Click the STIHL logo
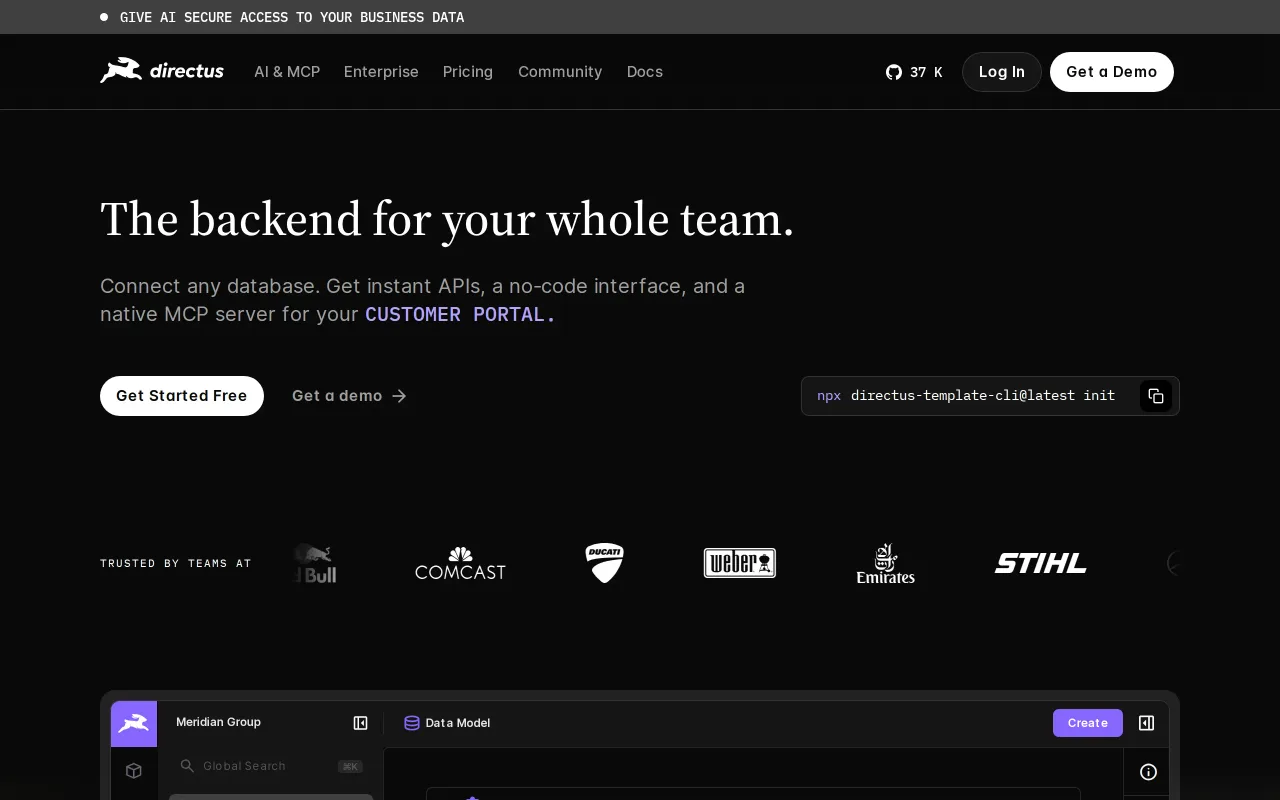Image resolution: width=1280 pixels, height=800 pixels. coord(1040,564)
